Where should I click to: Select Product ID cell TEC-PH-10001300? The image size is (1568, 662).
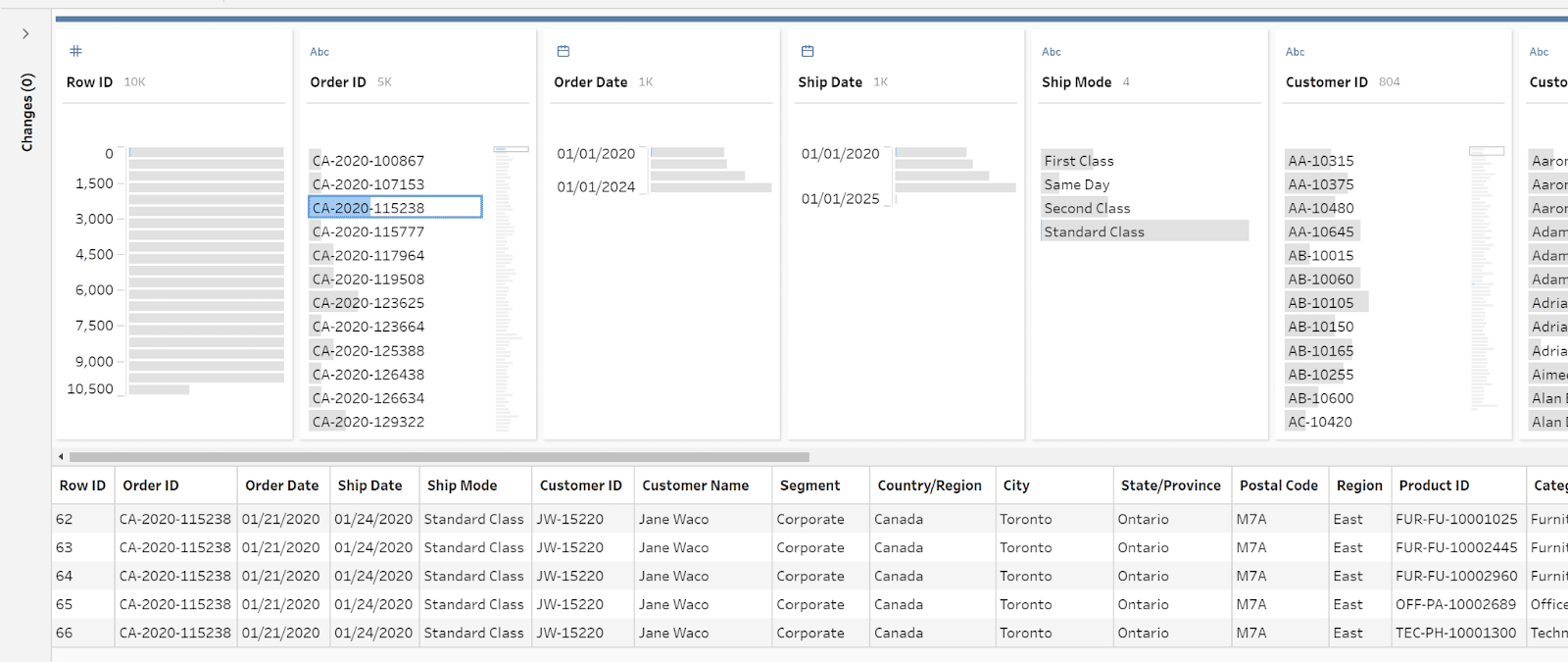tap(1458, 634)
